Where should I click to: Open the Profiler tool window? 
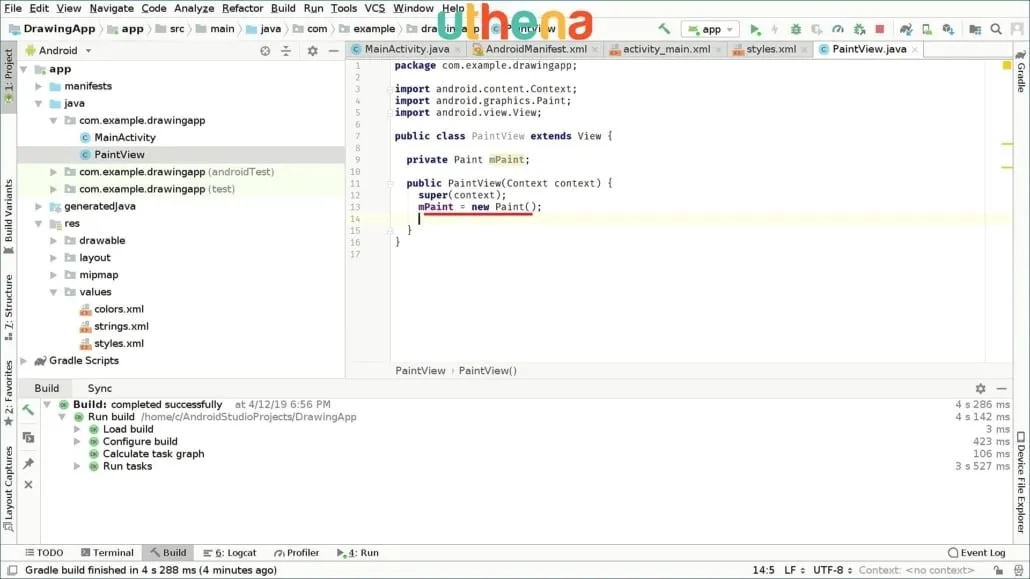(296, 553)
